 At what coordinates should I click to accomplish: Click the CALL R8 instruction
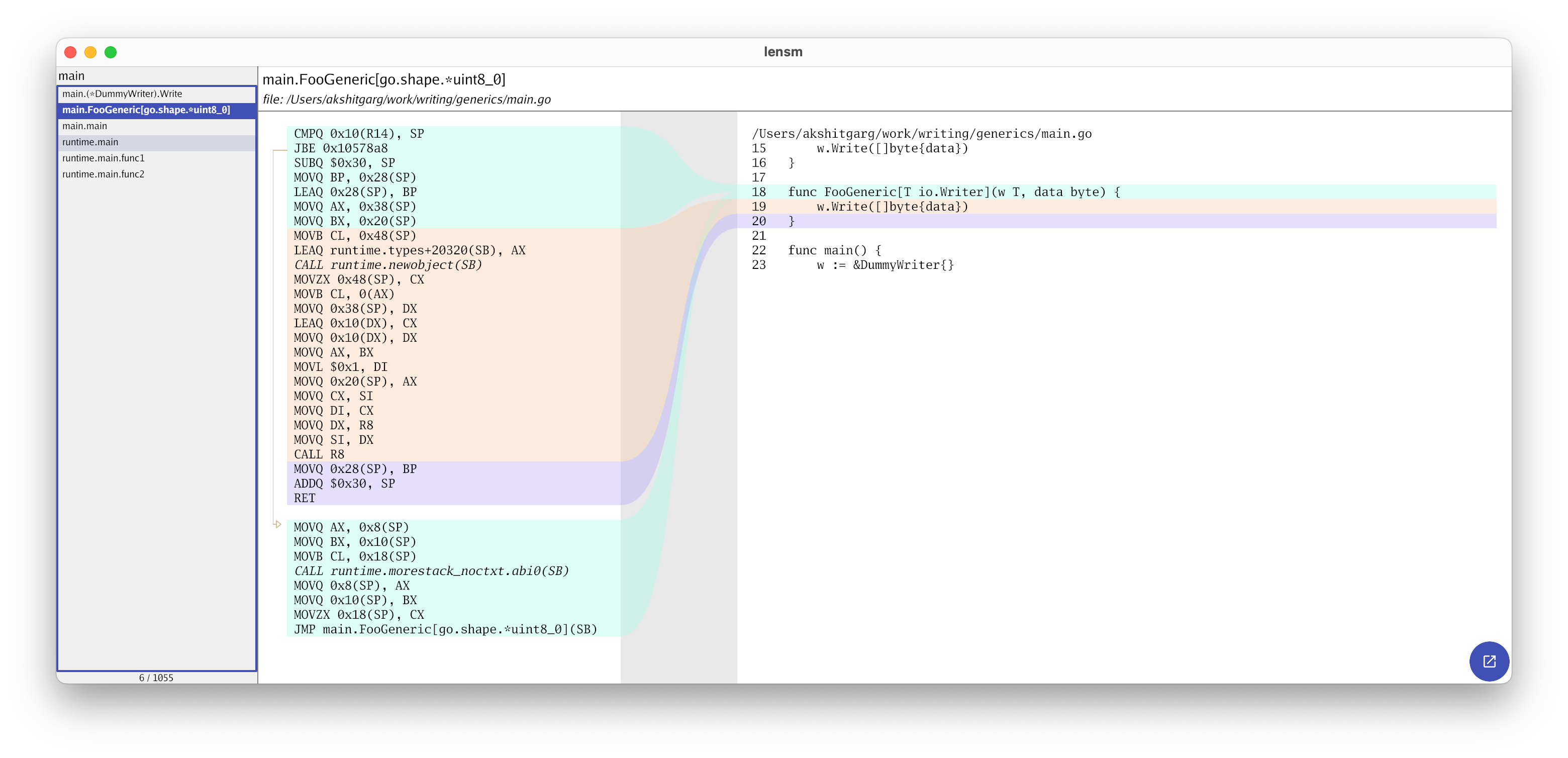click(x=319, y=454)
